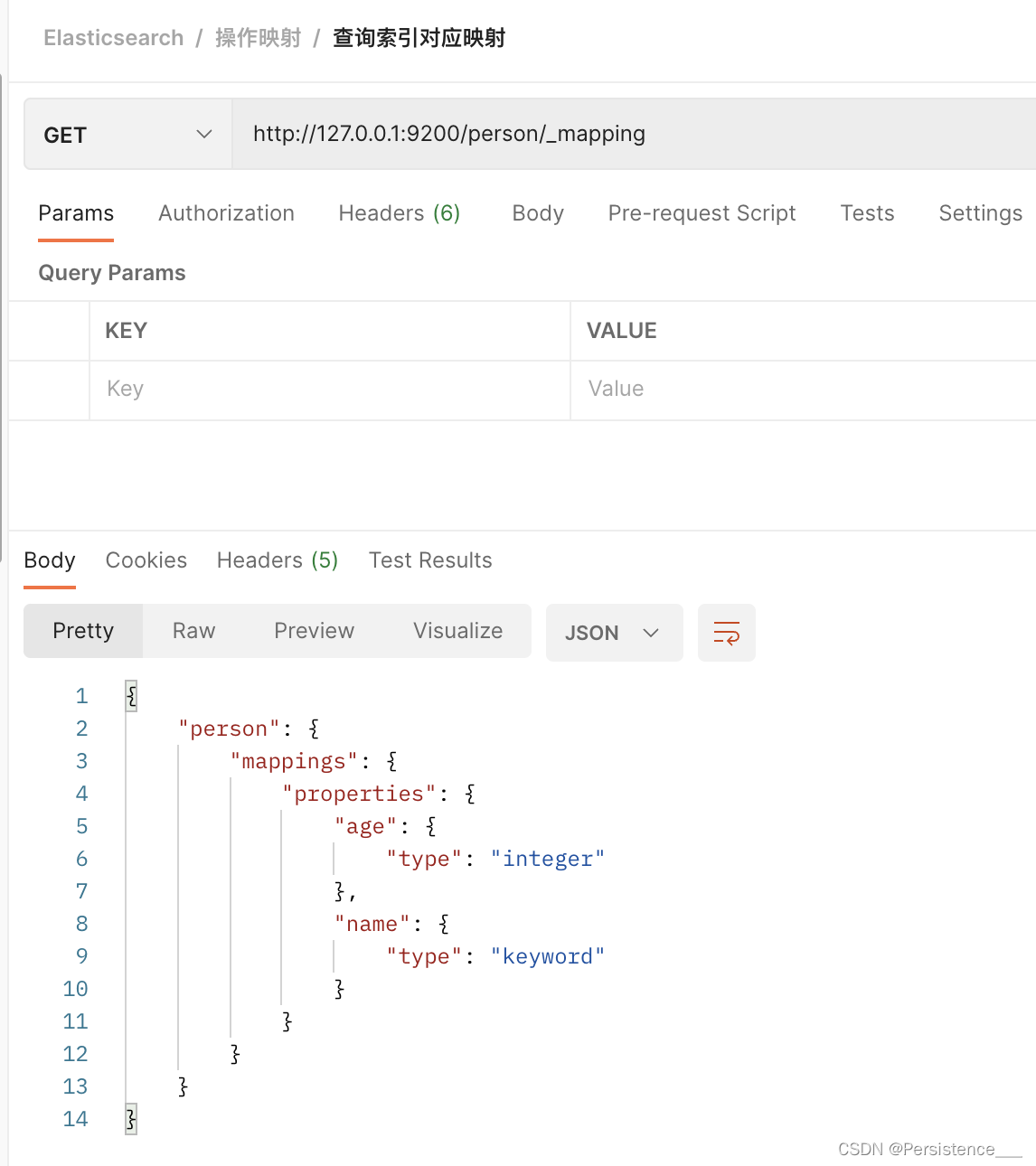Toggle the word wrap icon button
1036x1166 pixels.
(x=727, y=633)
